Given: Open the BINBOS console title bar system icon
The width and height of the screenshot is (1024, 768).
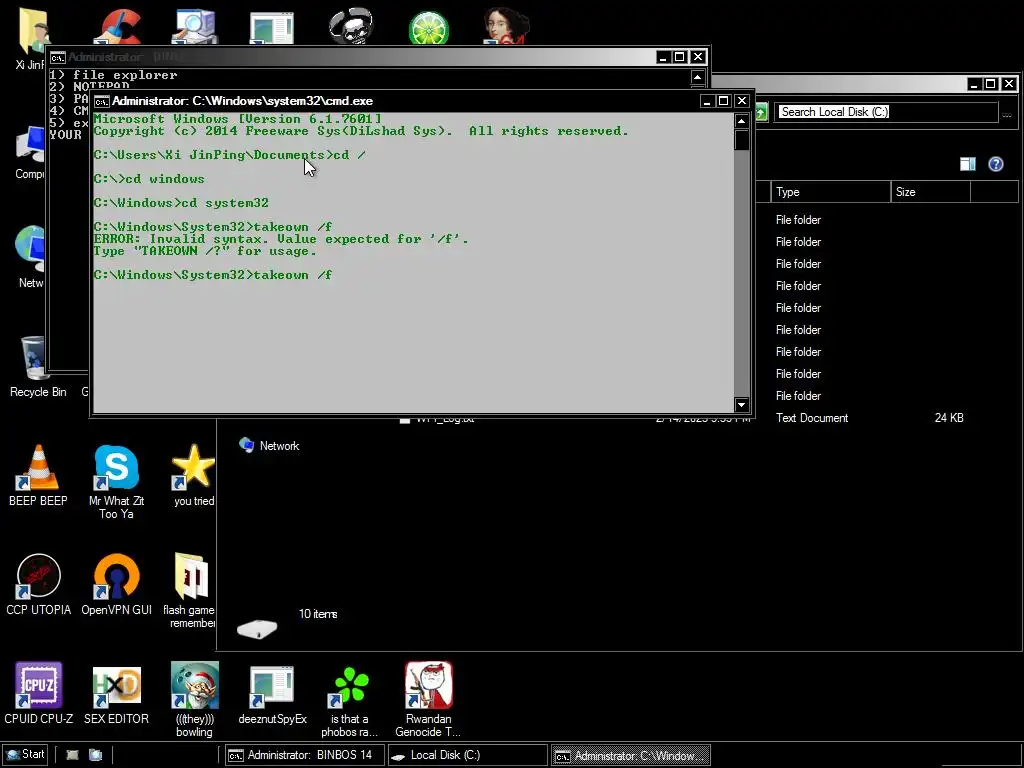Looking at the screenshot, I should [x=57, y=57].
